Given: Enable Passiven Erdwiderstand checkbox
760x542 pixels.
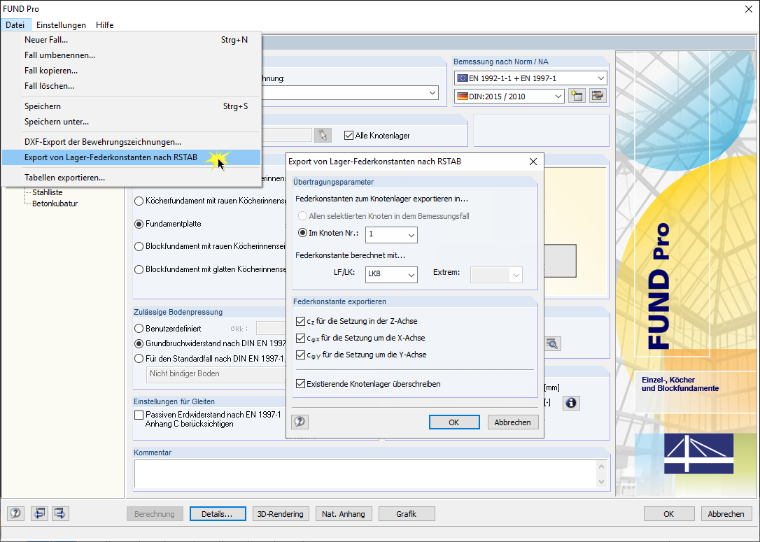Looking at the screenshot, I should coord(139,415).
